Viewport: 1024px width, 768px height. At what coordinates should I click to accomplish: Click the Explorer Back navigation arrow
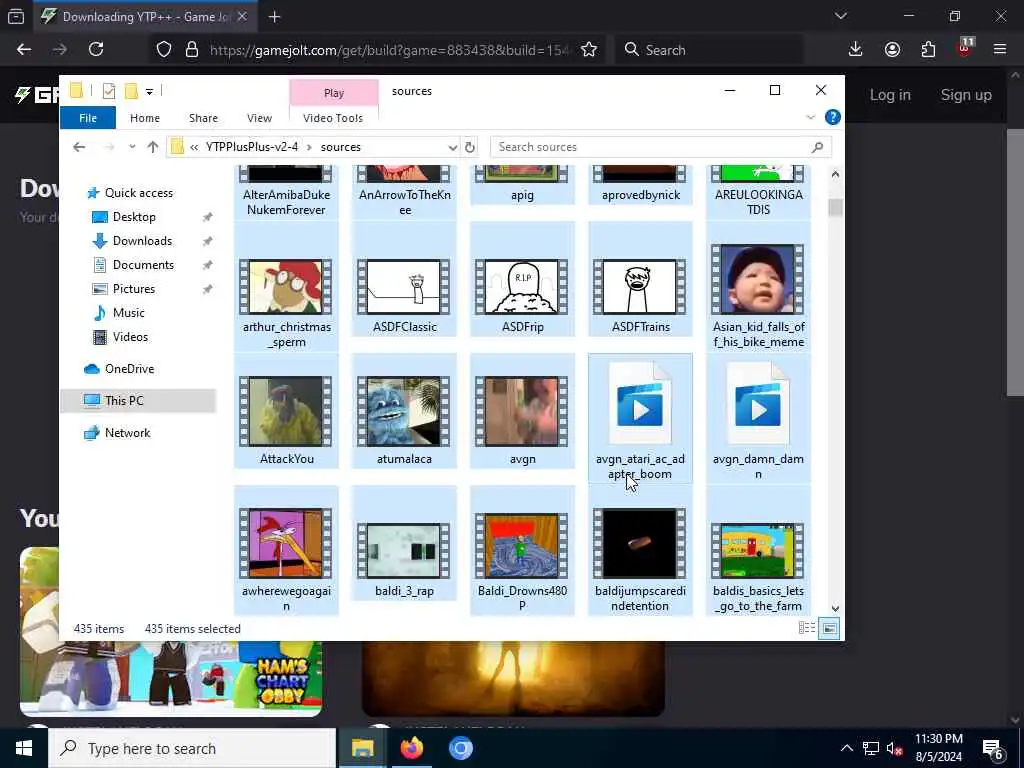tap(79, 147)
